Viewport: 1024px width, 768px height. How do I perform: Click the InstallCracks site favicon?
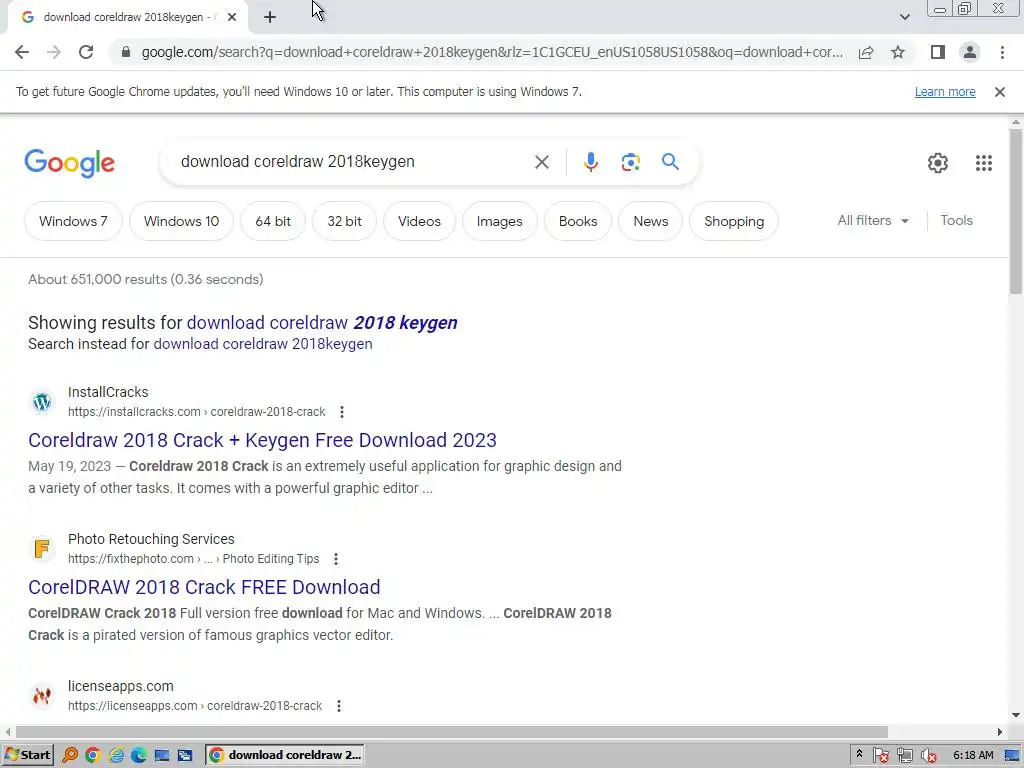tap(42, 402)
